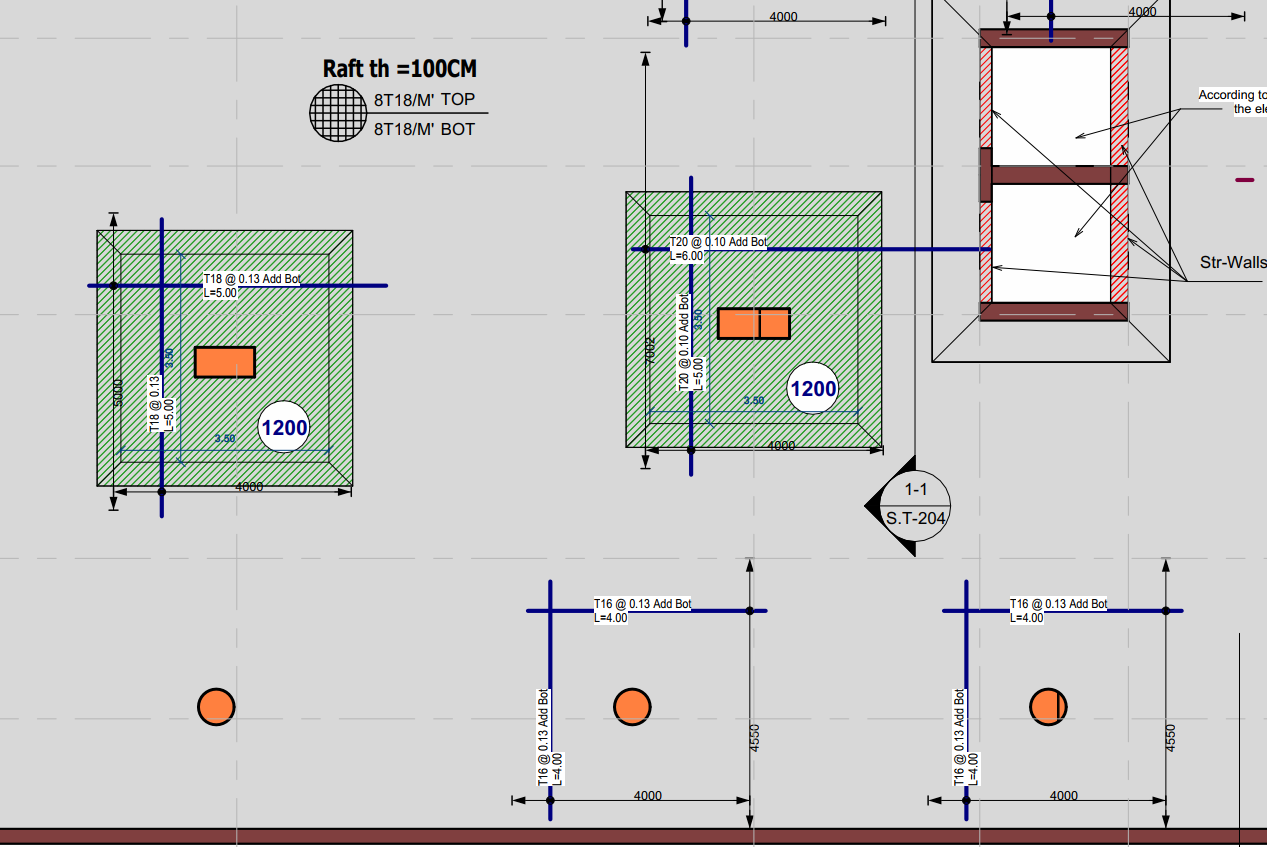The height and width of the screenshot is (847, 1267).
Task: Select the bottom-left orange circular column
Action: click(x=216, y=707)
